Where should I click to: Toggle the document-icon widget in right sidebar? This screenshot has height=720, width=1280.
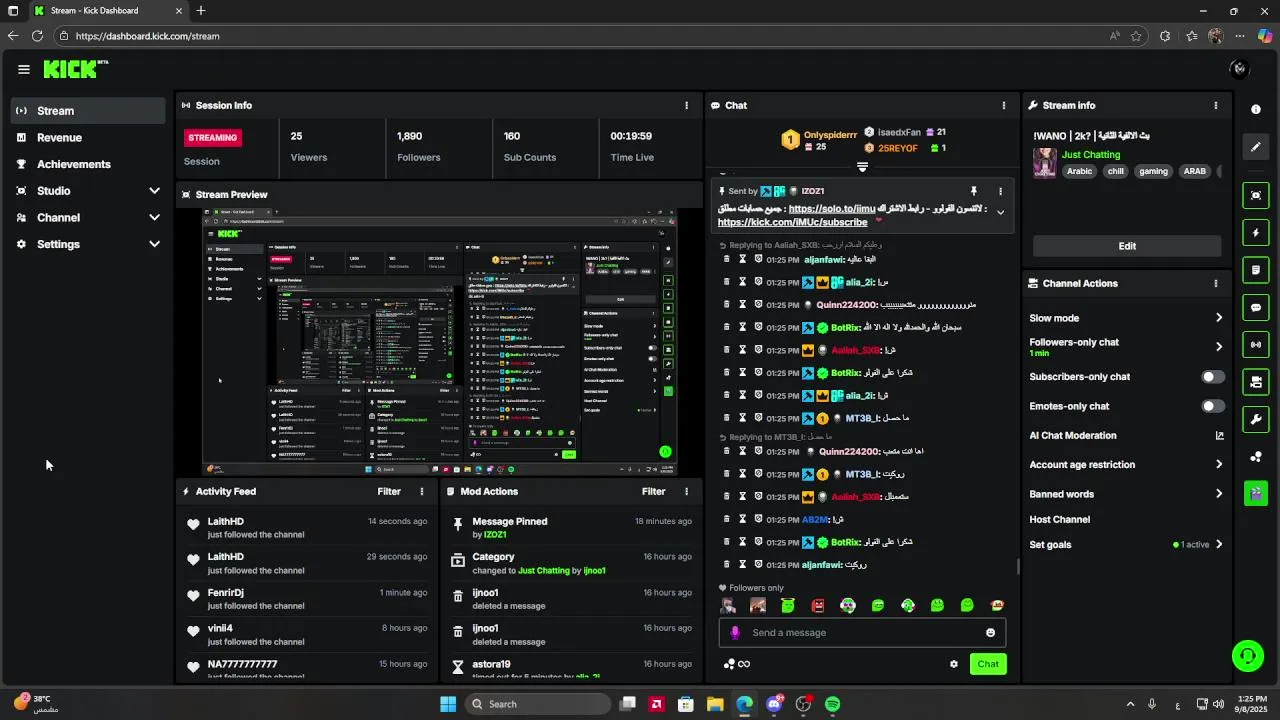1256,270
